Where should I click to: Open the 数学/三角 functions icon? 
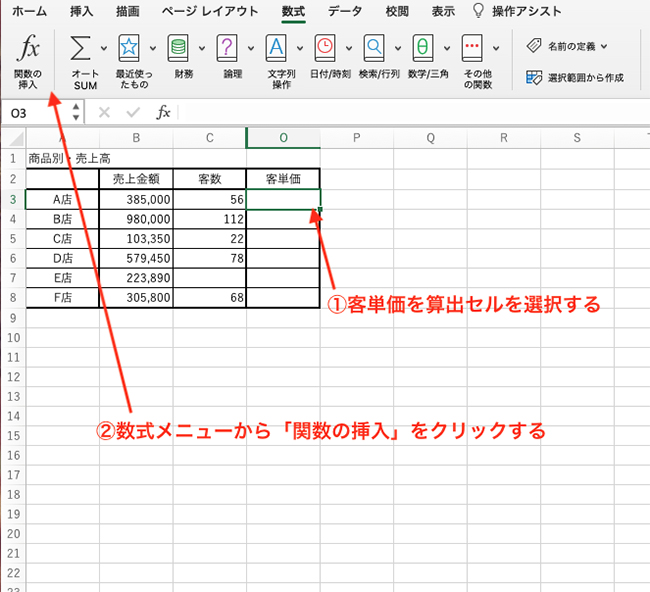(423, 48)
